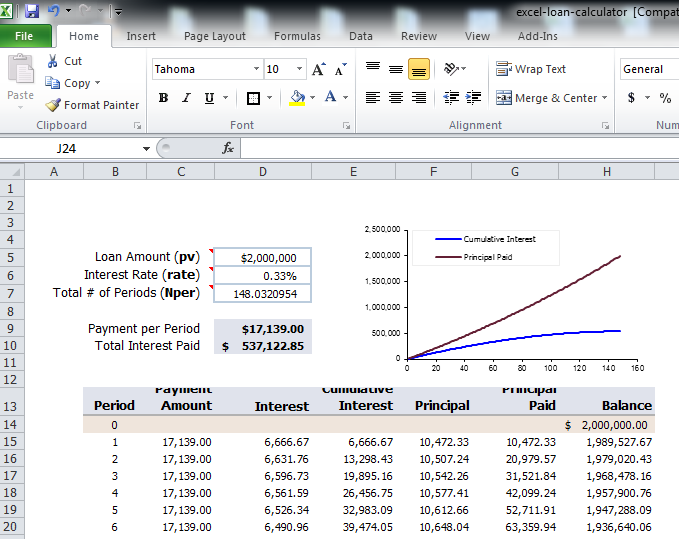Open Font Color palette dropdown arrow

click(346, 98)
